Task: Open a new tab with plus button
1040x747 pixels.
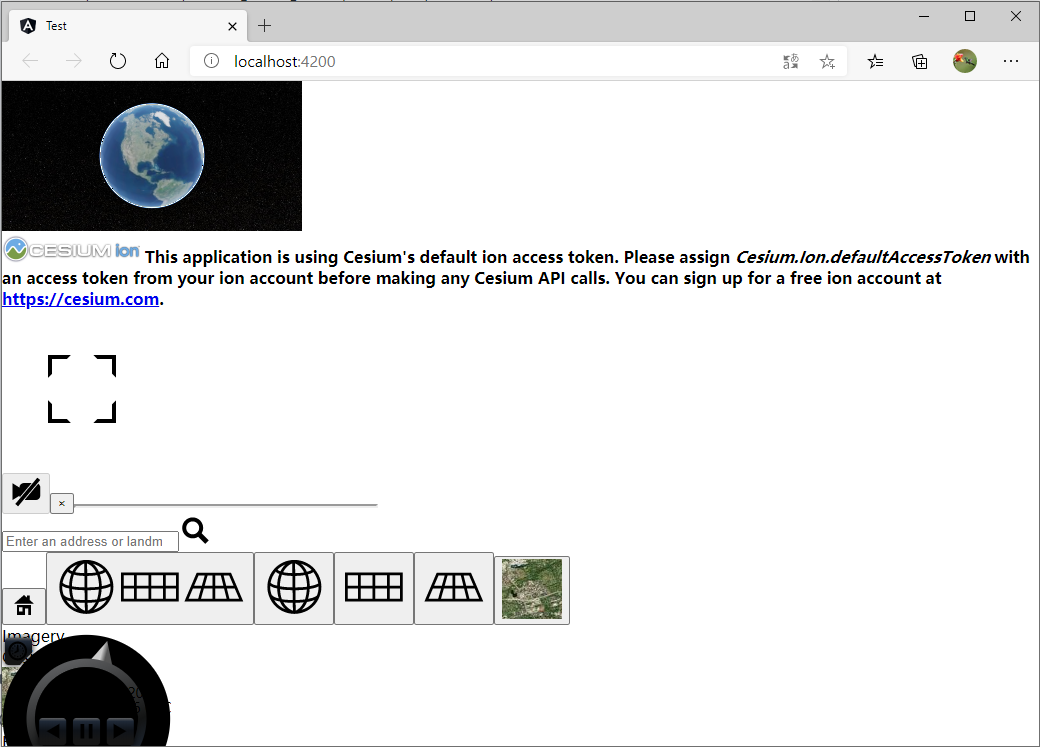Action: click(x=265, y=26)
